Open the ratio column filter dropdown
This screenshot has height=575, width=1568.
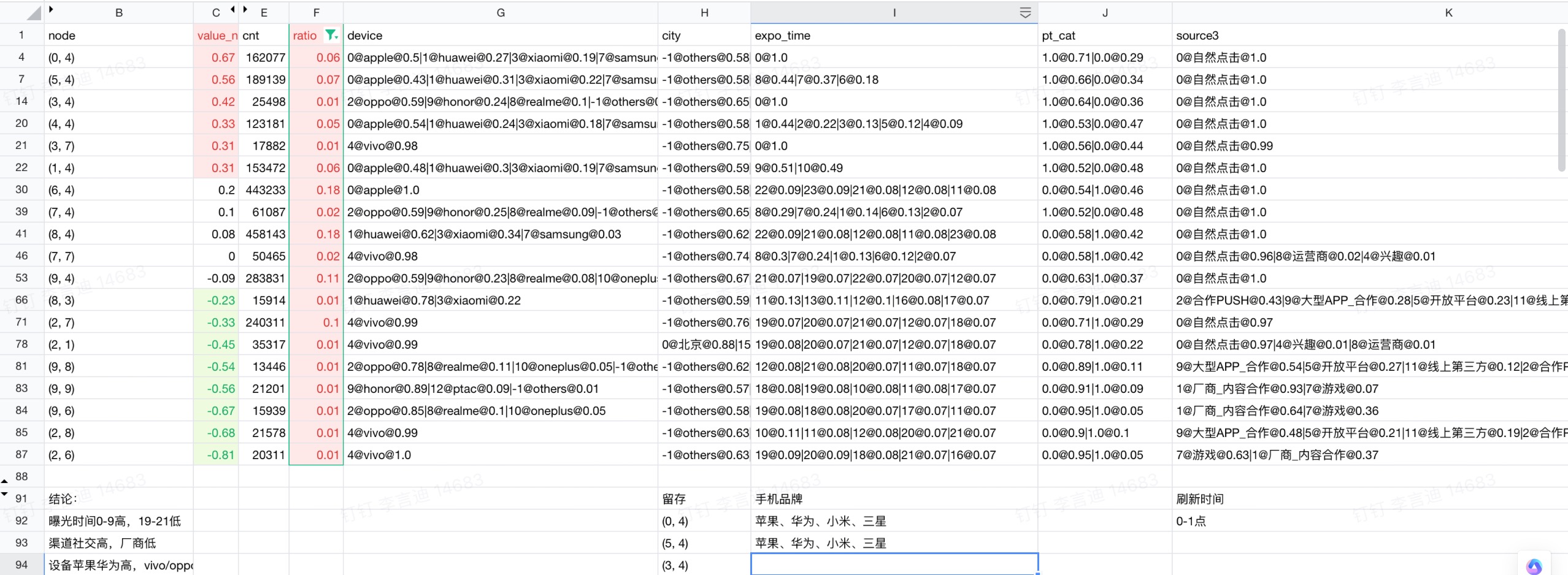click(331, 35)
